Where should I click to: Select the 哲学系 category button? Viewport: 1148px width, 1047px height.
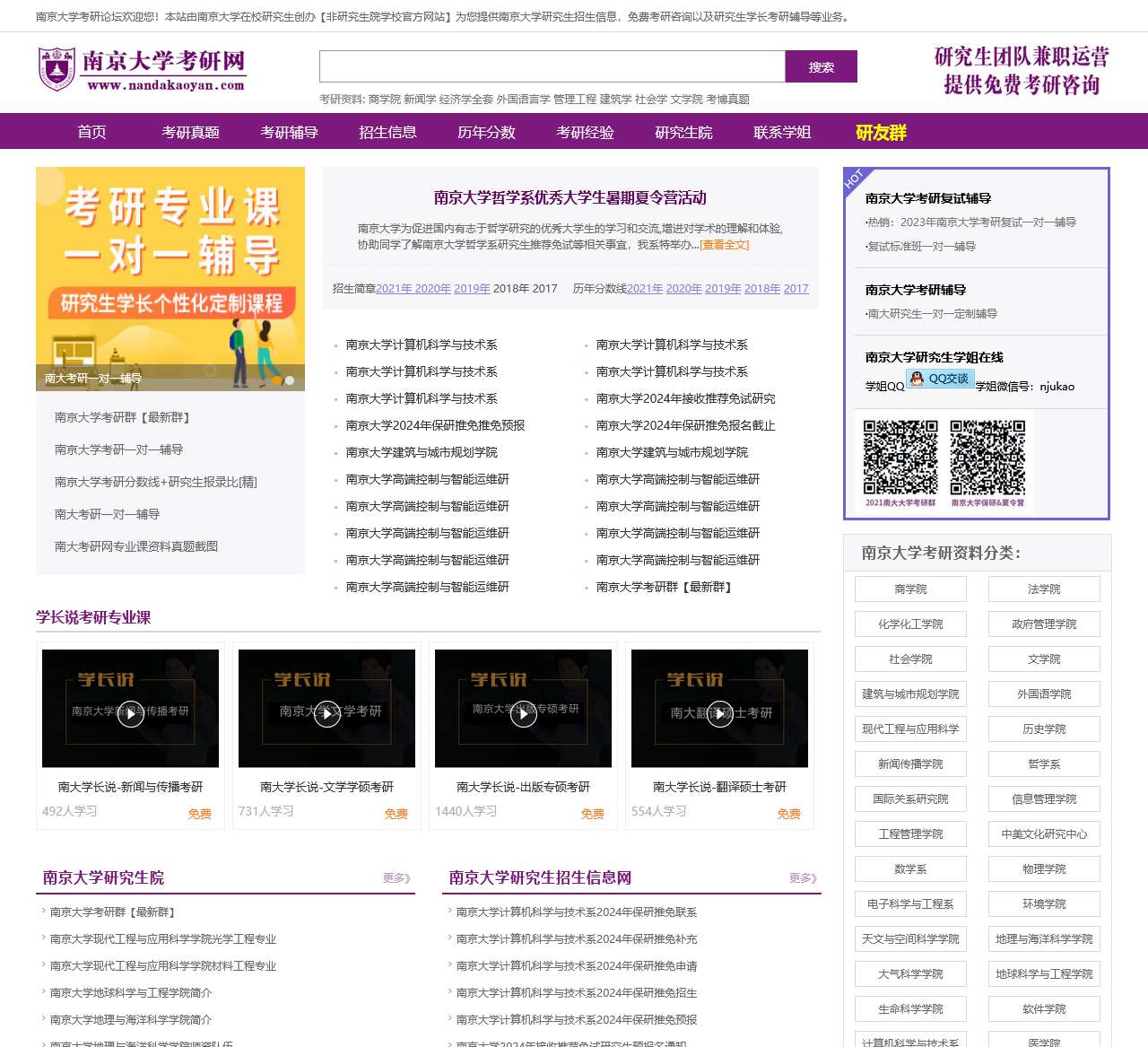coord(1044,763)
